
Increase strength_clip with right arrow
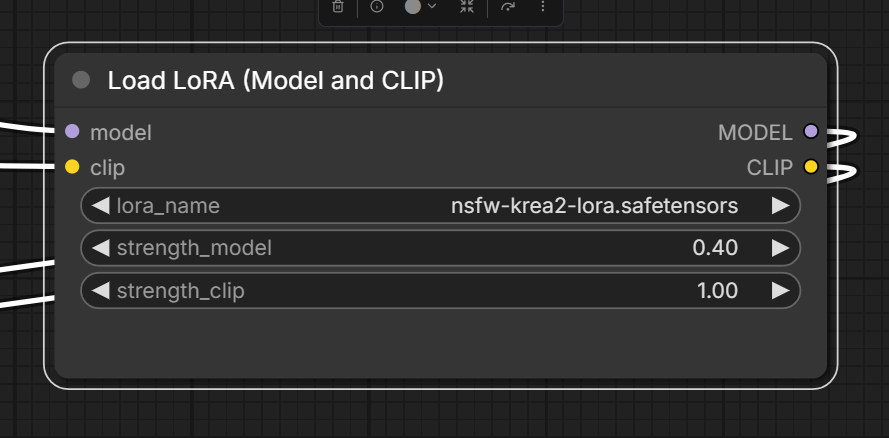[x=780, y=290]
